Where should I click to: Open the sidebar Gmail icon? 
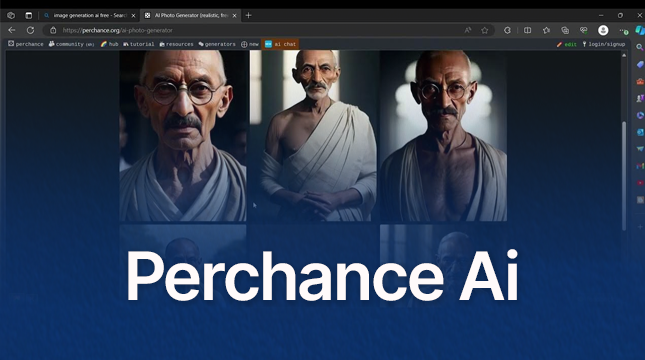(x=640, y=166)
